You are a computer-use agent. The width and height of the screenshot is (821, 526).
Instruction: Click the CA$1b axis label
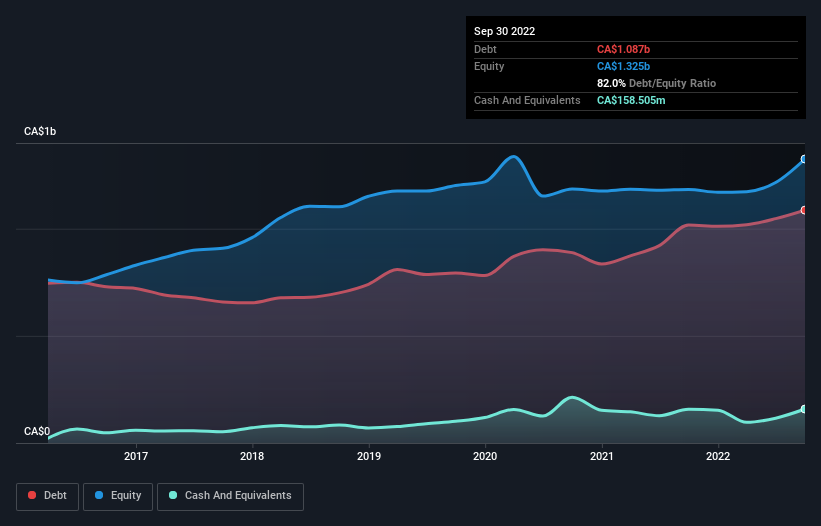pos(40,131)
